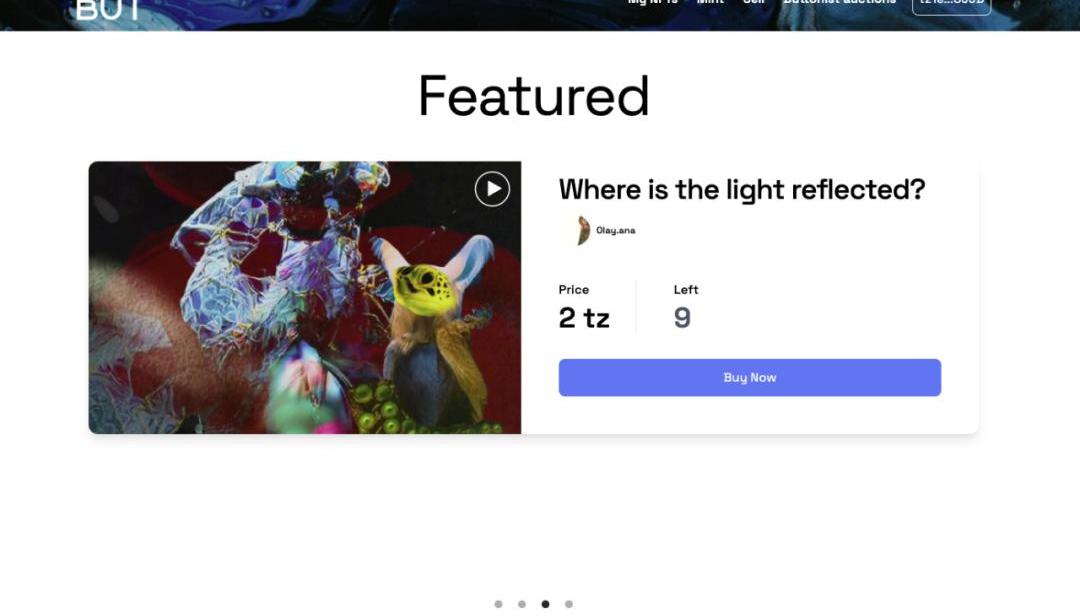Open the Buttonist auctions menu item
1080x616 pixels.
click(840, 2)
